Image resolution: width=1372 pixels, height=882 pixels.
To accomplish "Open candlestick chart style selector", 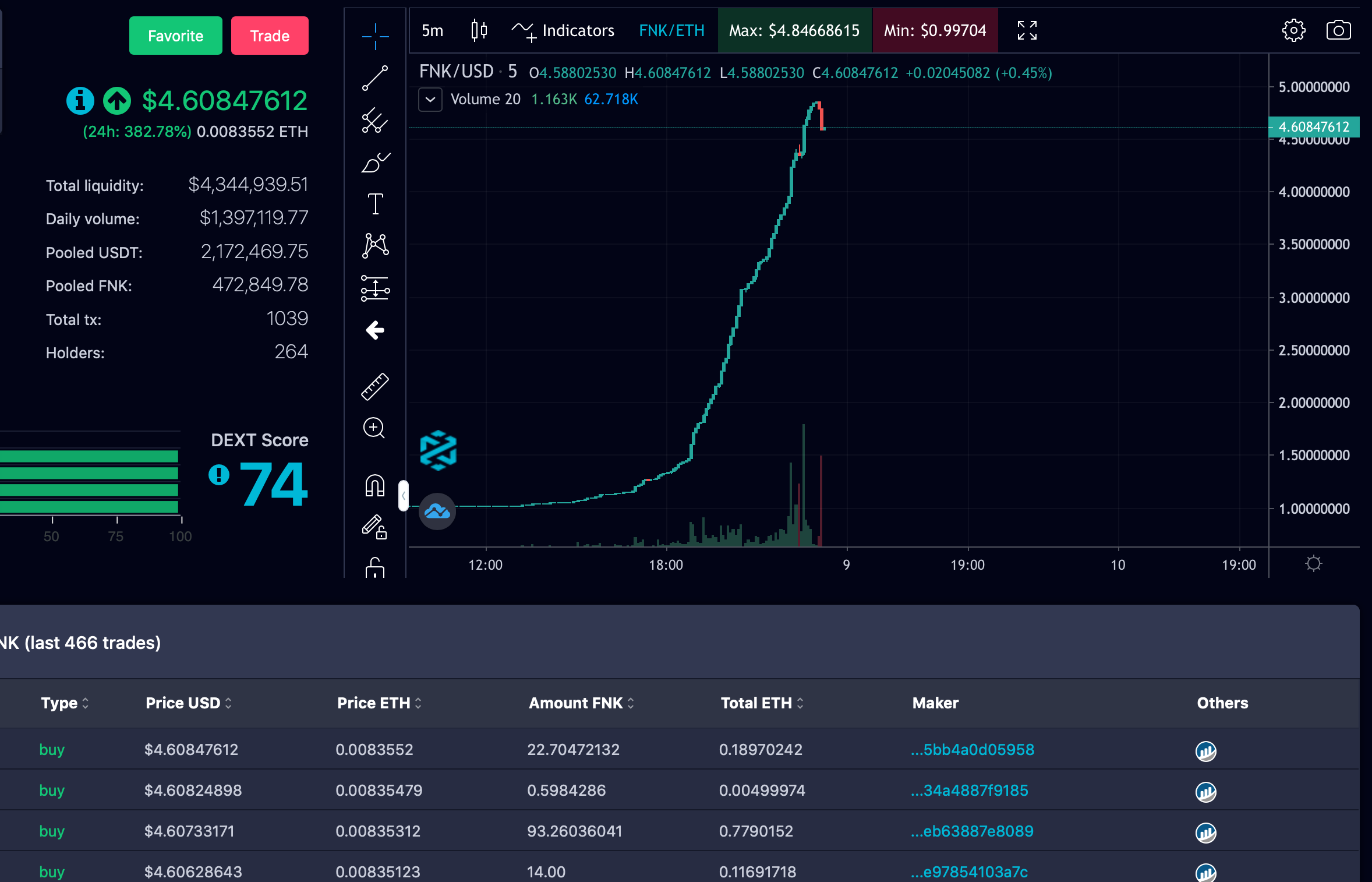I will click(479, 30).
